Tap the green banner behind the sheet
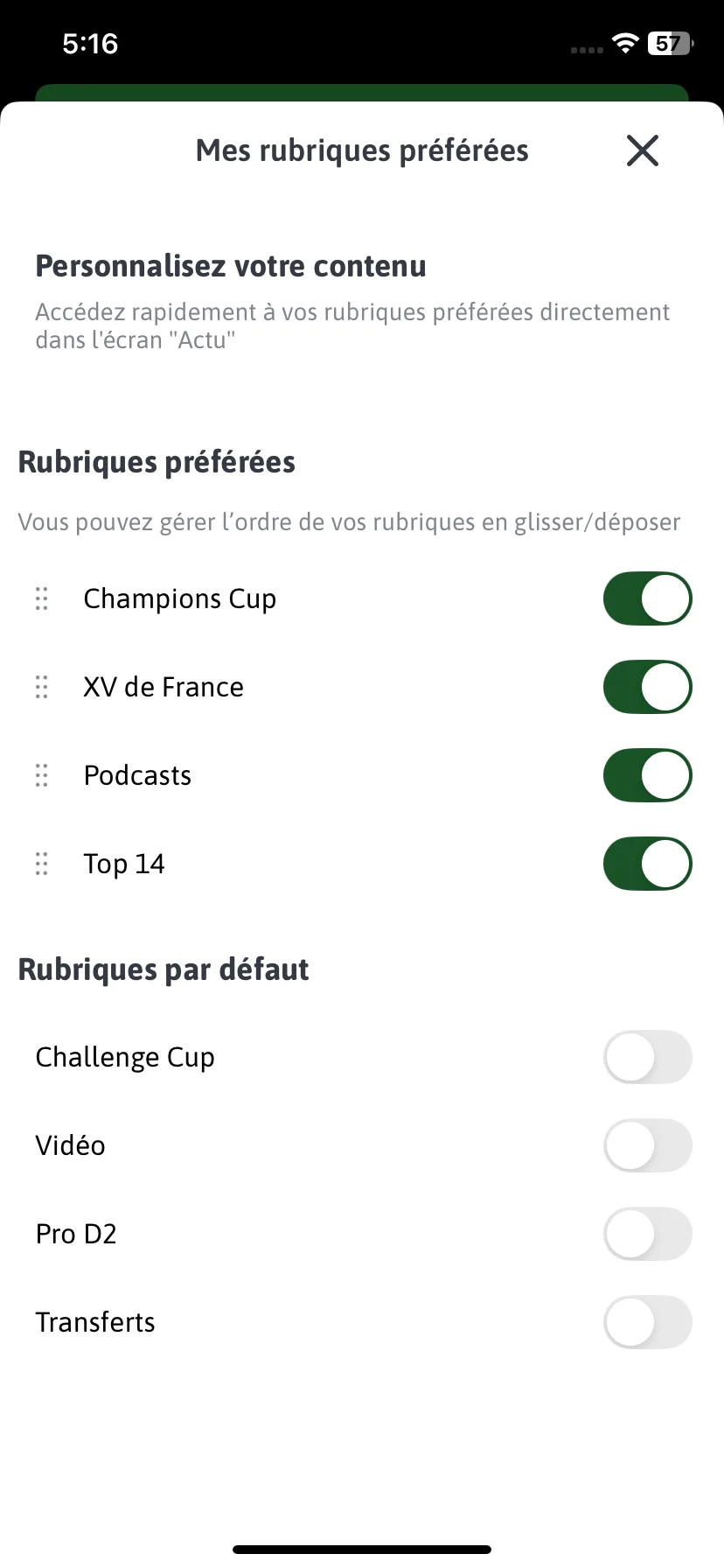This screenshot has width=724, height=1568. pos(362,92)
